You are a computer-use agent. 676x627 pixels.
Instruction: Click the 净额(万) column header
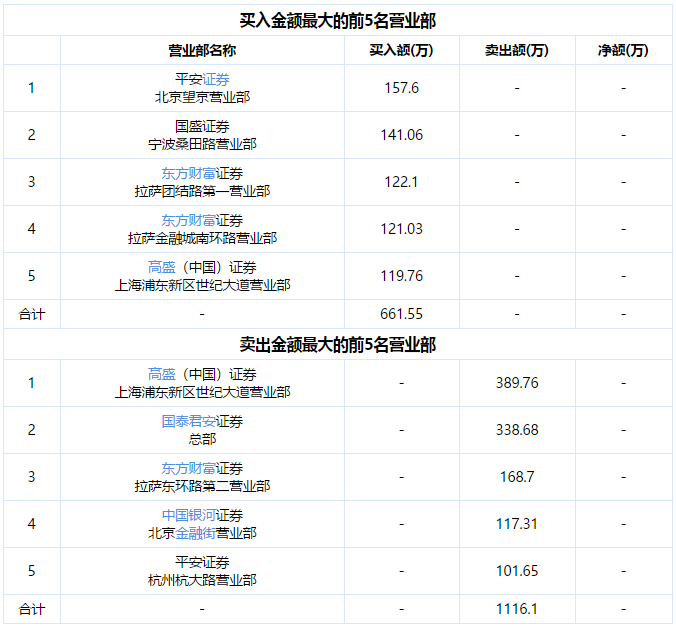[623, 50]
